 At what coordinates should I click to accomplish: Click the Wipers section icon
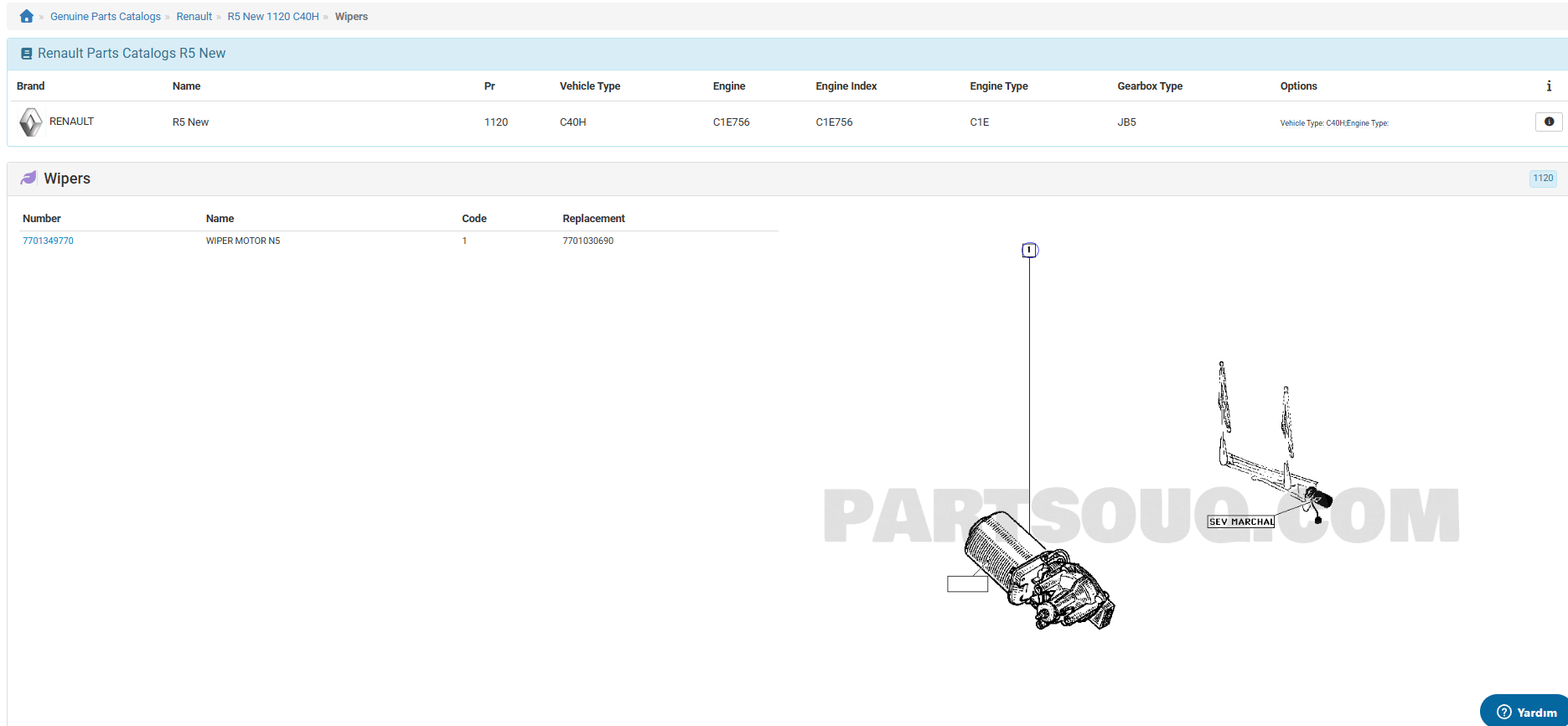[28, 178]
